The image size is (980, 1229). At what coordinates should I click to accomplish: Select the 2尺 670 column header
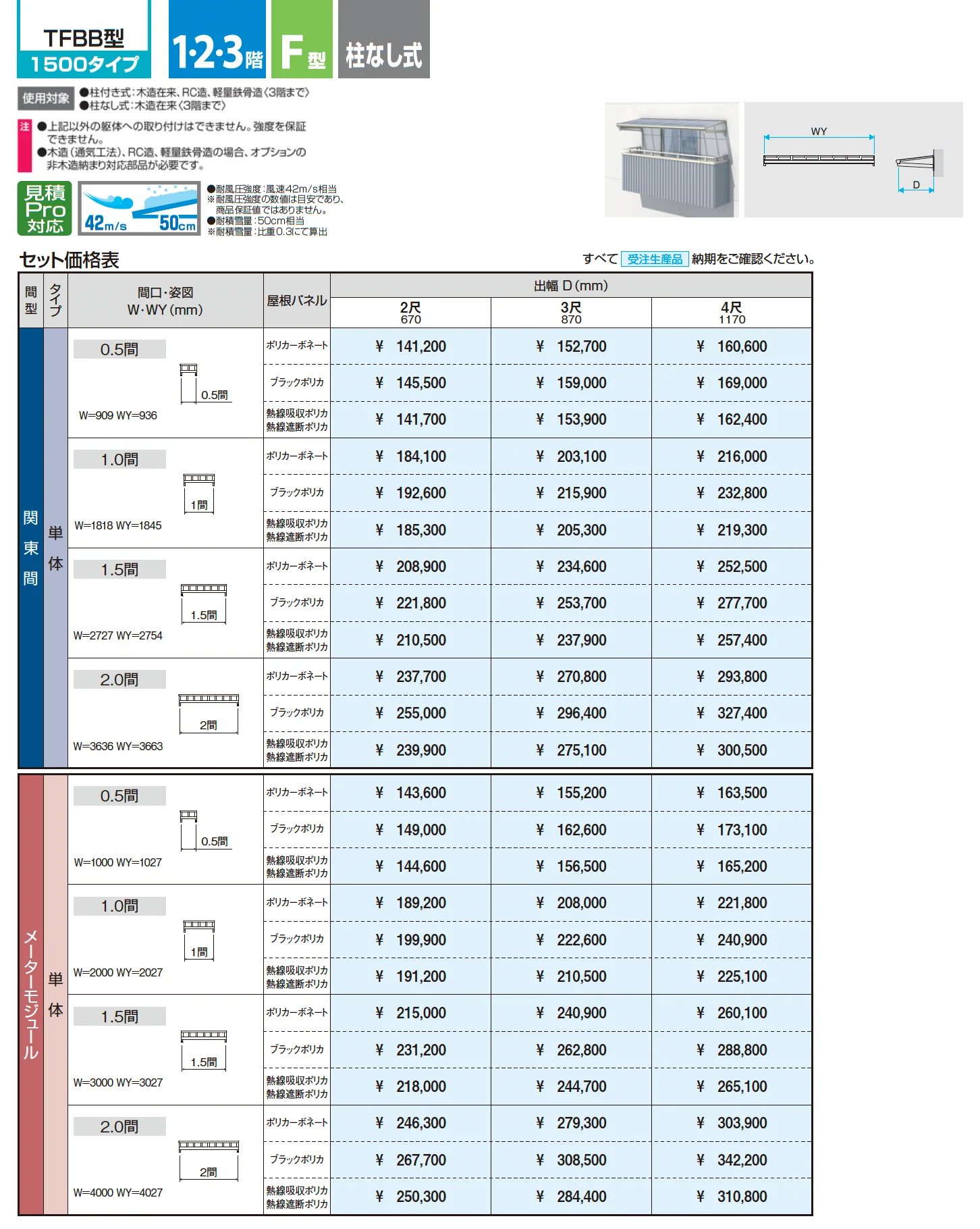[410, 313]
